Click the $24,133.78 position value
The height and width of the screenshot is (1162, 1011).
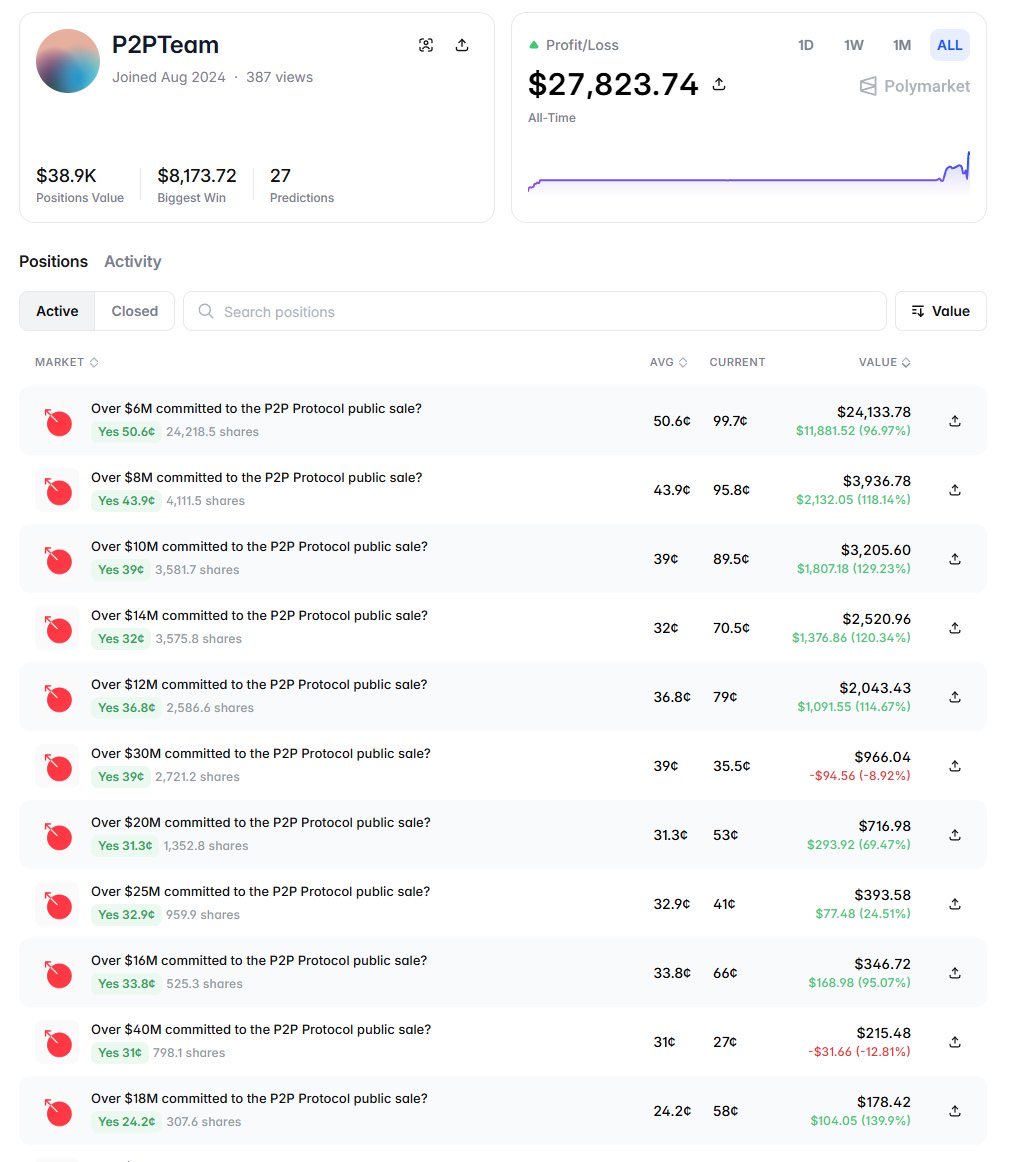pyautogui.click(x=874, y=412)
